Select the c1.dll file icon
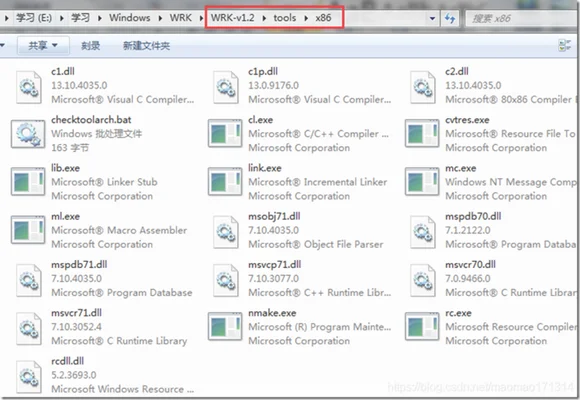 point(28,87)
